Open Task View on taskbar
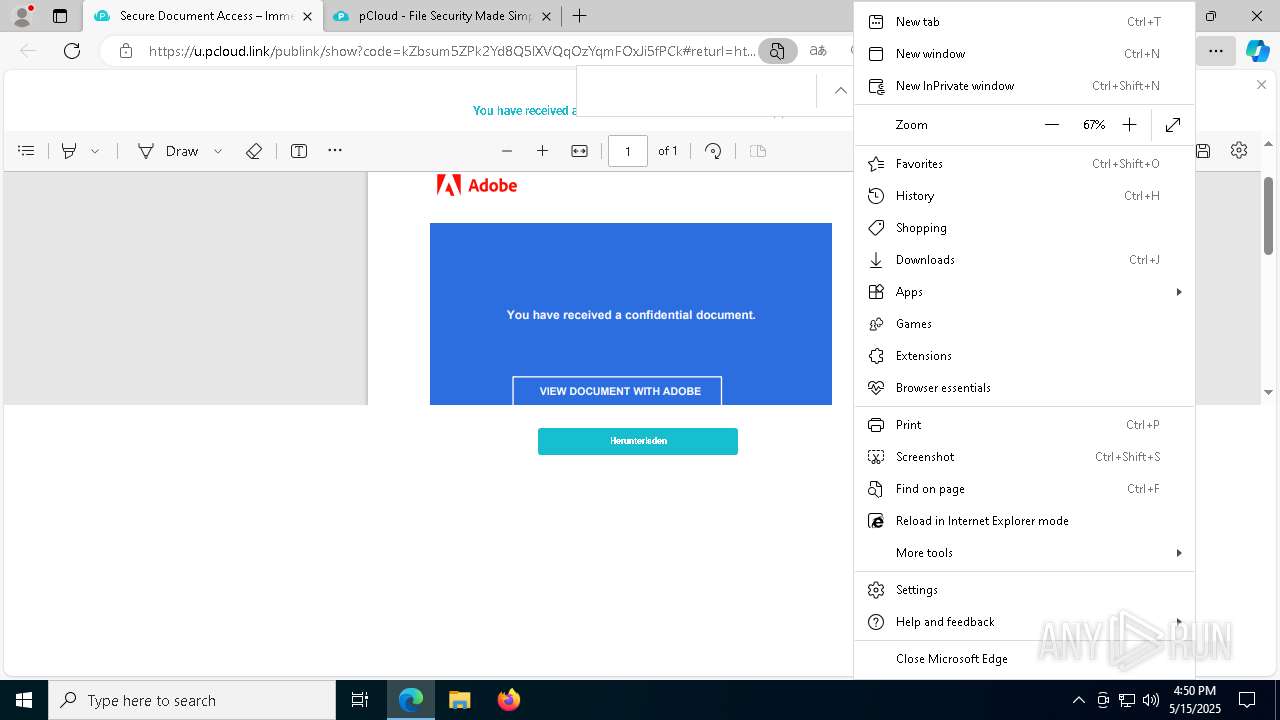The height and width of the screenshot is (720, 1280). (360, 700)
